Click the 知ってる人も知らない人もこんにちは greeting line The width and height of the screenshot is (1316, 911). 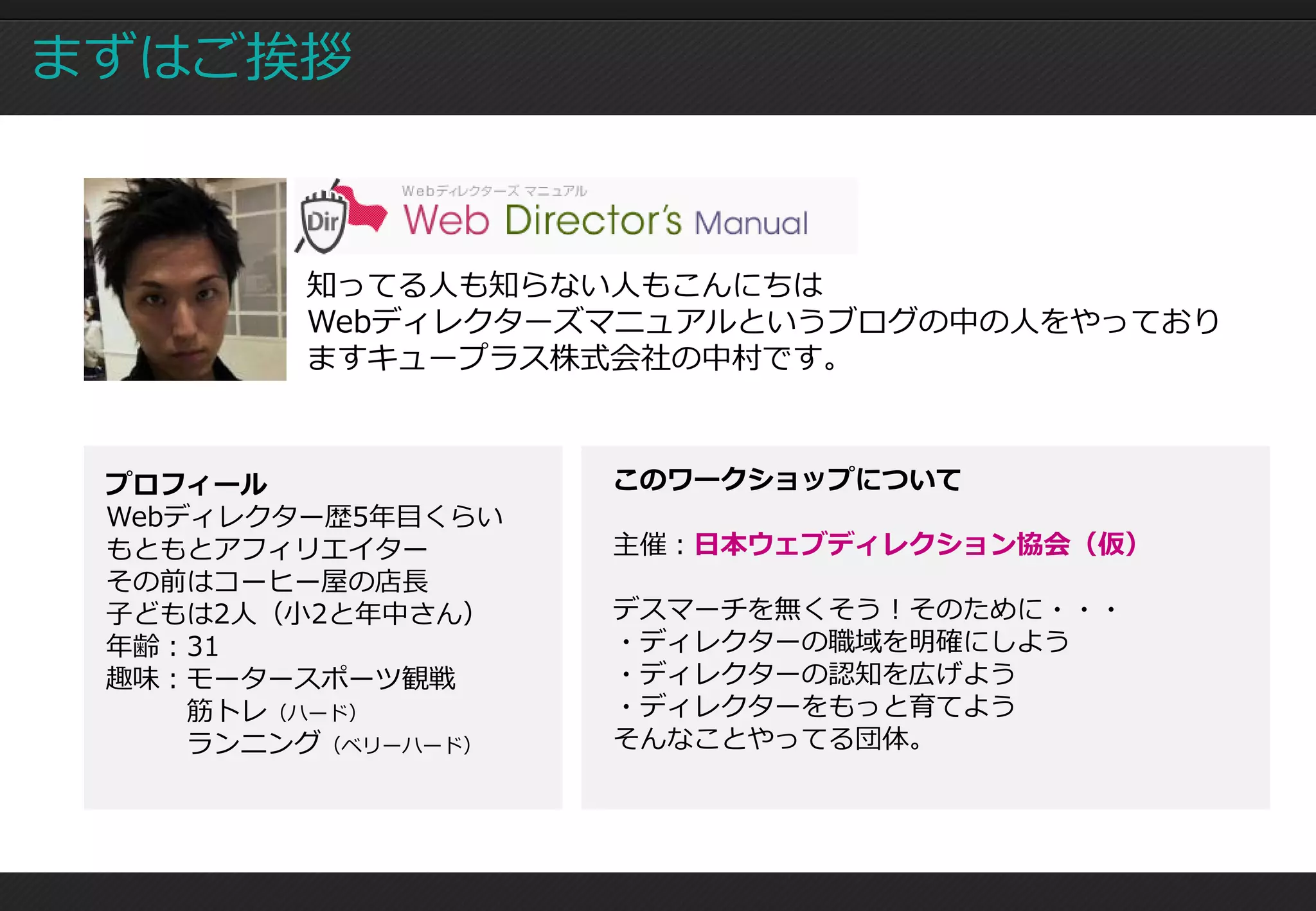tap(565, 285)
